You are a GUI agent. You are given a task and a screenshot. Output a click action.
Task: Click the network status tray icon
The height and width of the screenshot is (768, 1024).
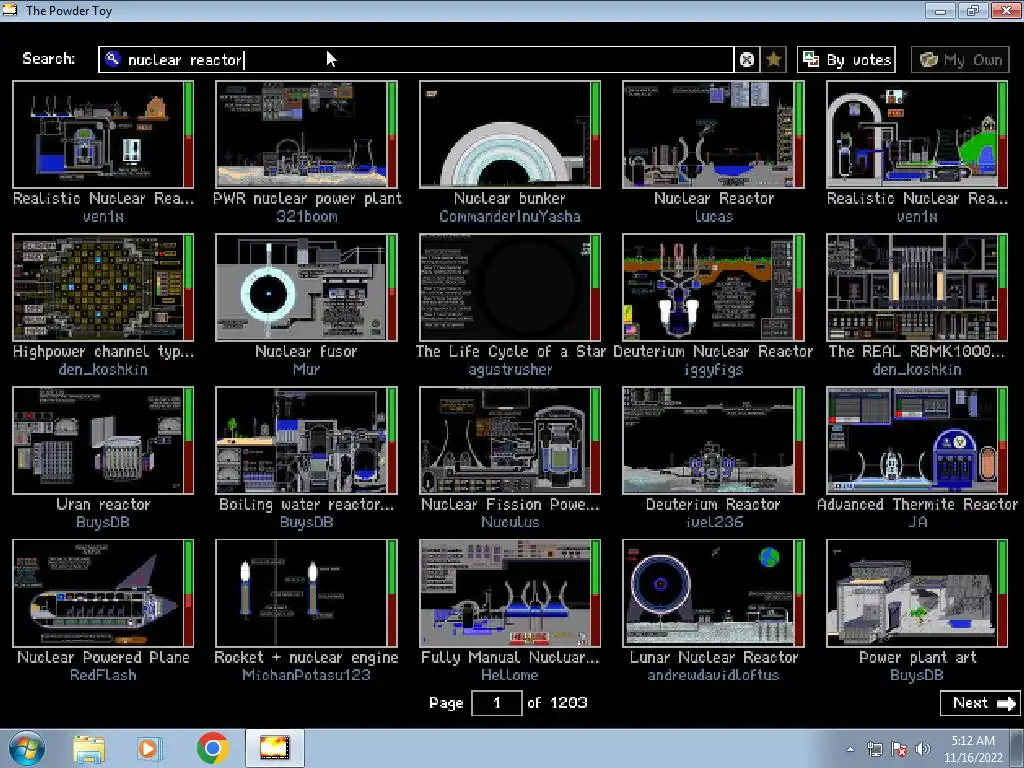tap(874, 750)
